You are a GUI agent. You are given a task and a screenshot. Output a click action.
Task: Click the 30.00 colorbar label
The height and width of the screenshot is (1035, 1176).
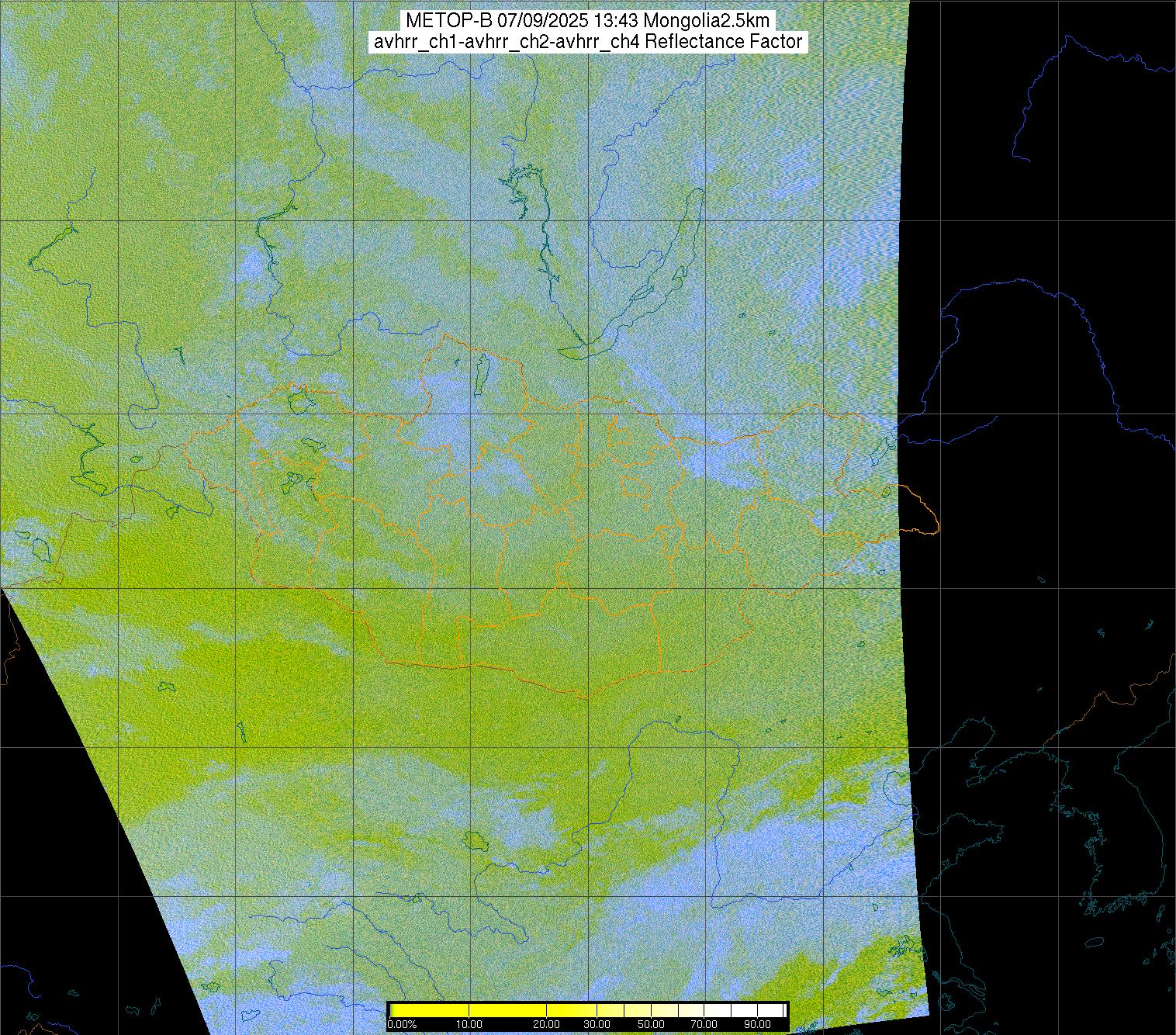[596, 1026]
